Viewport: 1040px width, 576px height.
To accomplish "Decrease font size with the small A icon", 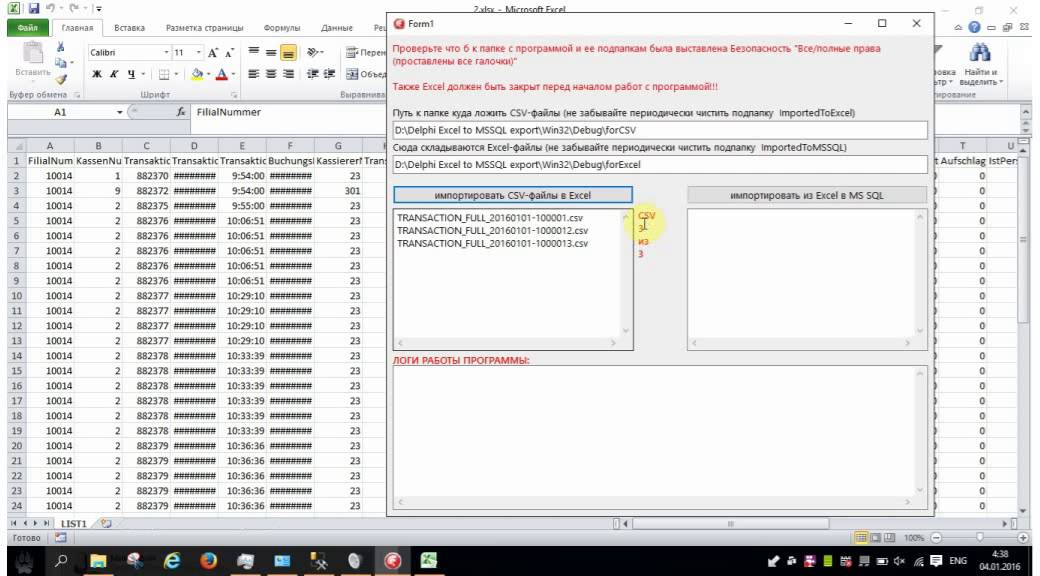I will [229, 52].
